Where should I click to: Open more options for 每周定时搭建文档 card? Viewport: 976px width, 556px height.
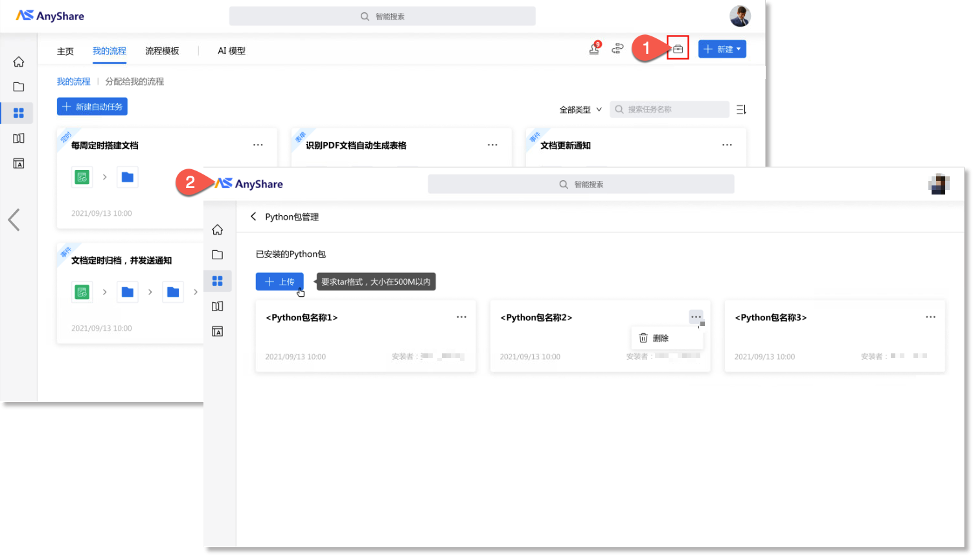[x=258, y=145]
